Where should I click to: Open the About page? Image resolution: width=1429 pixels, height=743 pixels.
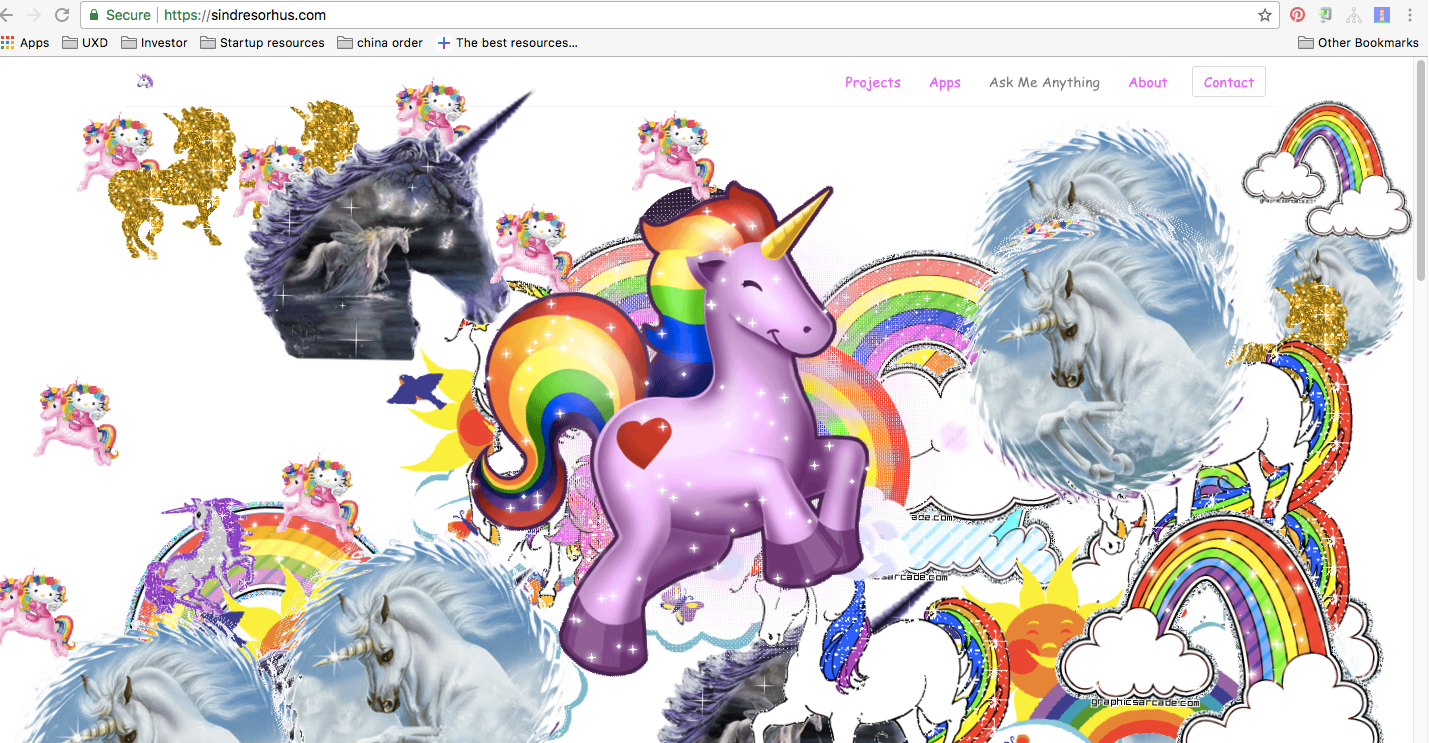[x=1148, y=83]
